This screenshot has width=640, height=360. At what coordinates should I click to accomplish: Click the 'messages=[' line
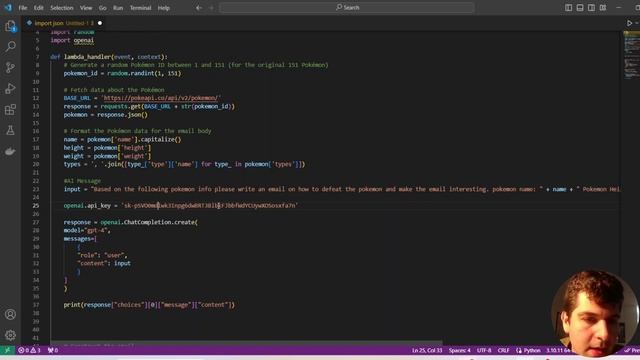80,239
